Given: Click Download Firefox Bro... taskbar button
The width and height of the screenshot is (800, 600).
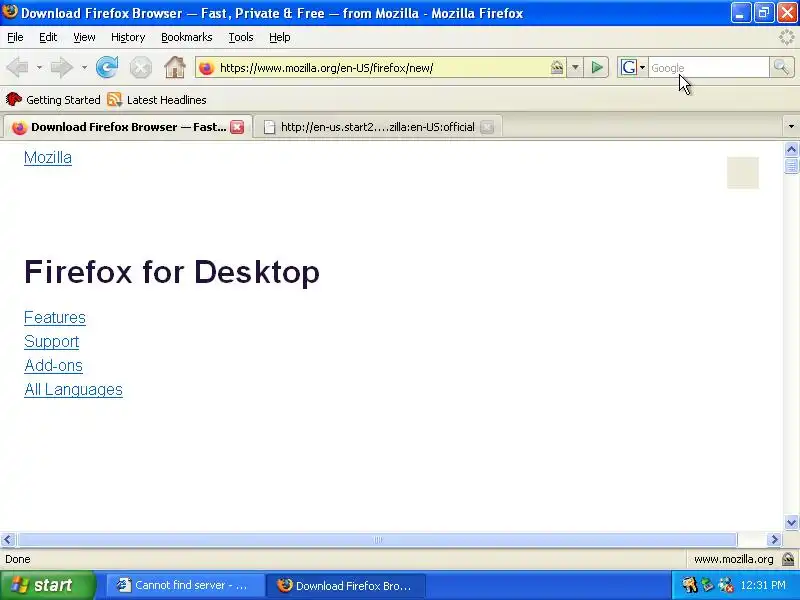Looking at the screenshot, I should point(346,586).
